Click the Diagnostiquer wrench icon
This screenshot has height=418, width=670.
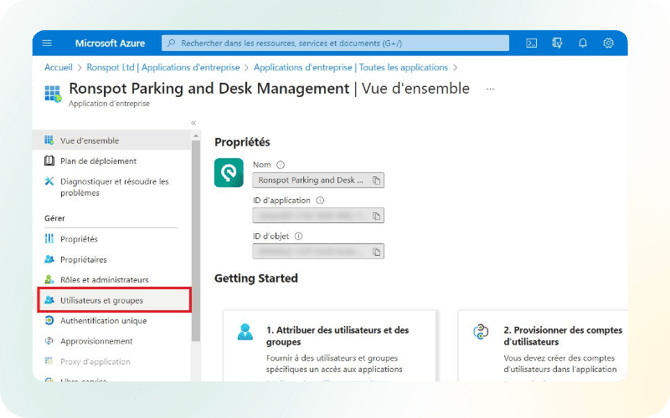click(x=49, y=181)
